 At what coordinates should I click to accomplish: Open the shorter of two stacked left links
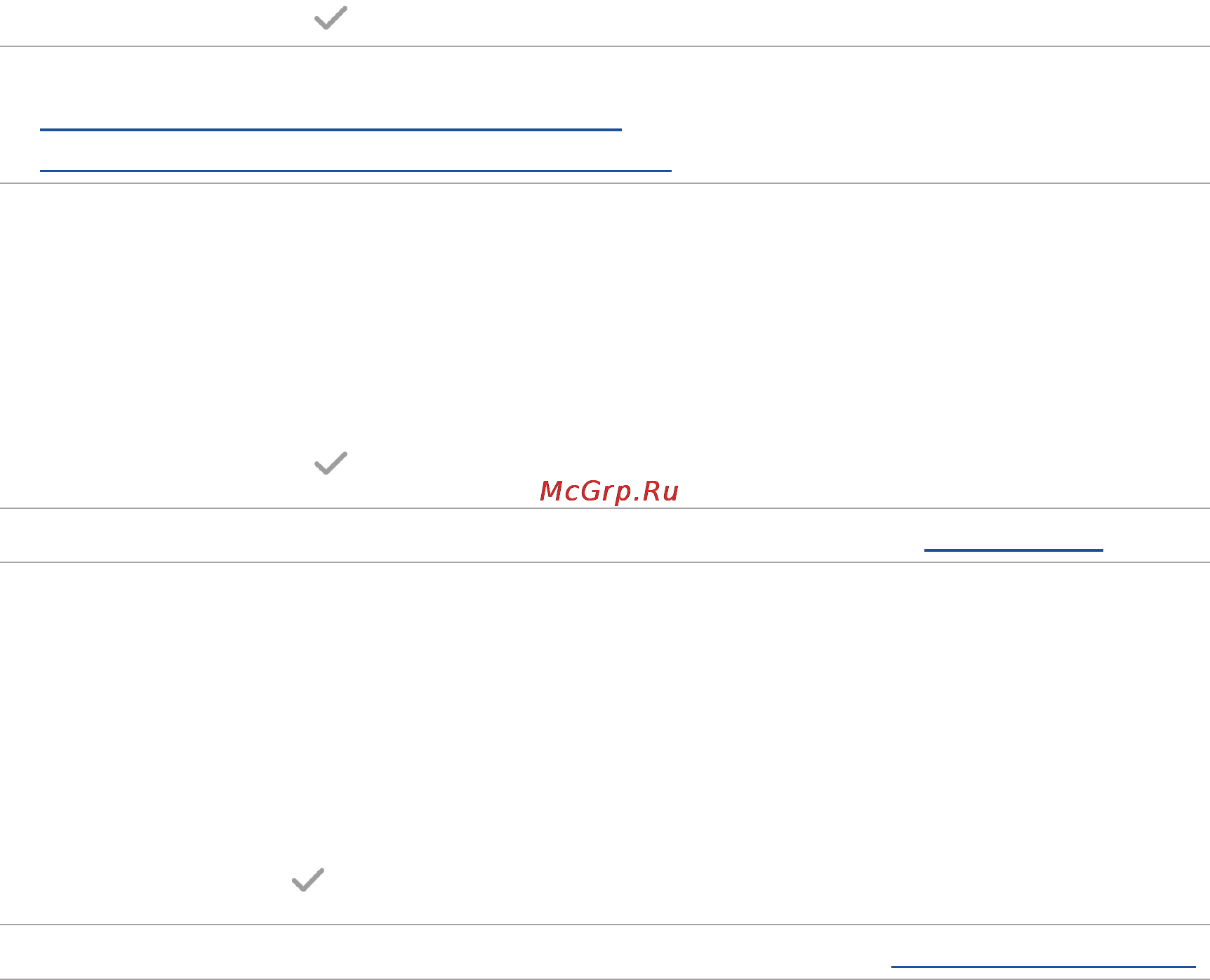coord(331,129)
